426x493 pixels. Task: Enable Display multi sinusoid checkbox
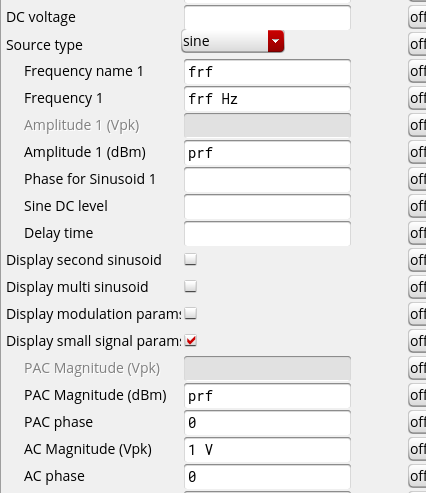[x=191, y=286]
